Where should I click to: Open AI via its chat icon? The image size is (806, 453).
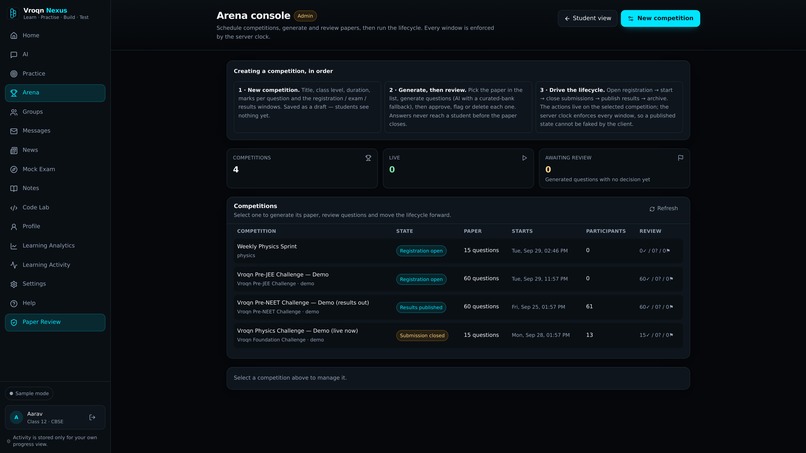(x=14, y=55)
